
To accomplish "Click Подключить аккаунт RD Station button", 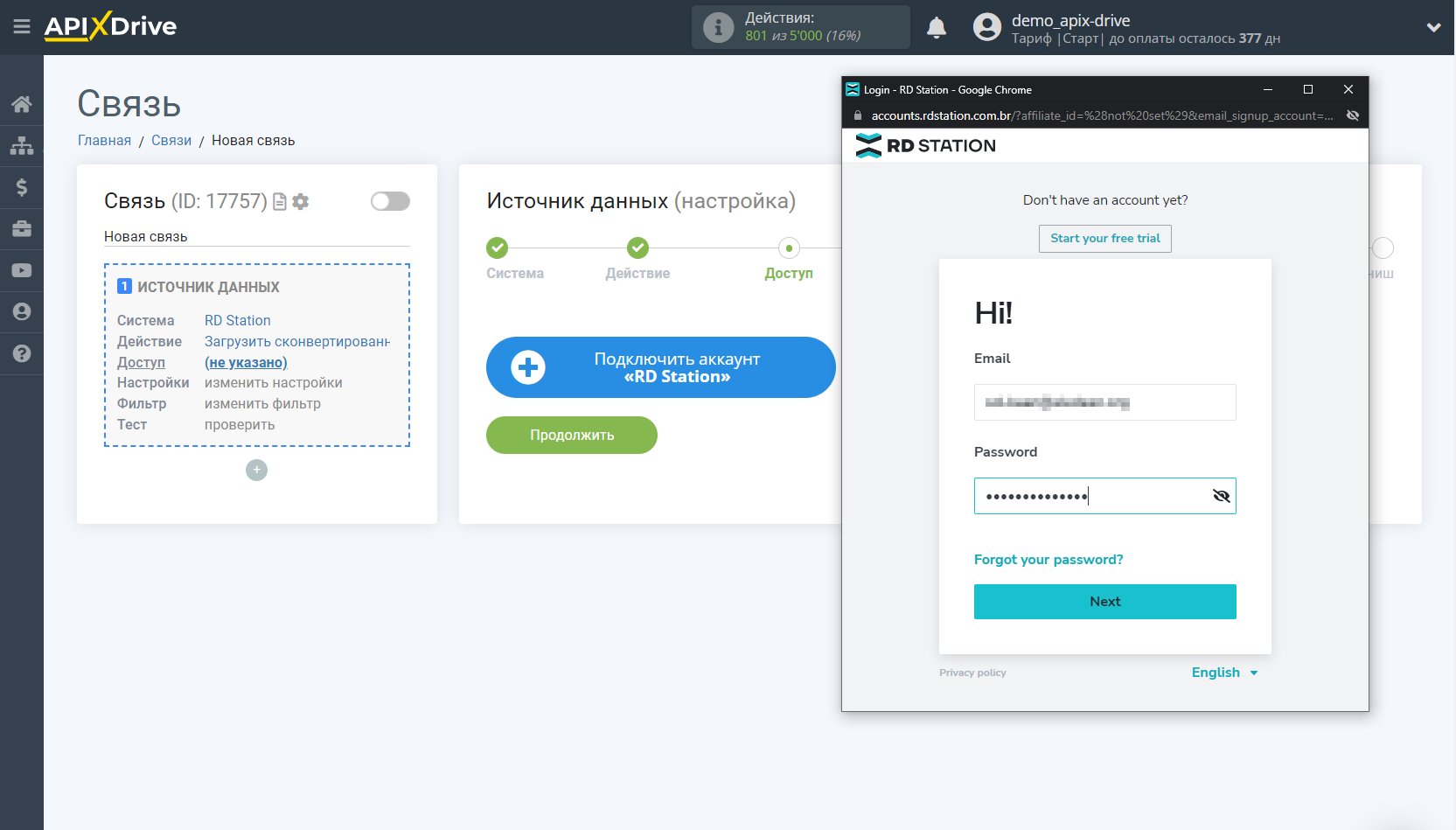I will pyautogui.click(x=661, y=367).
